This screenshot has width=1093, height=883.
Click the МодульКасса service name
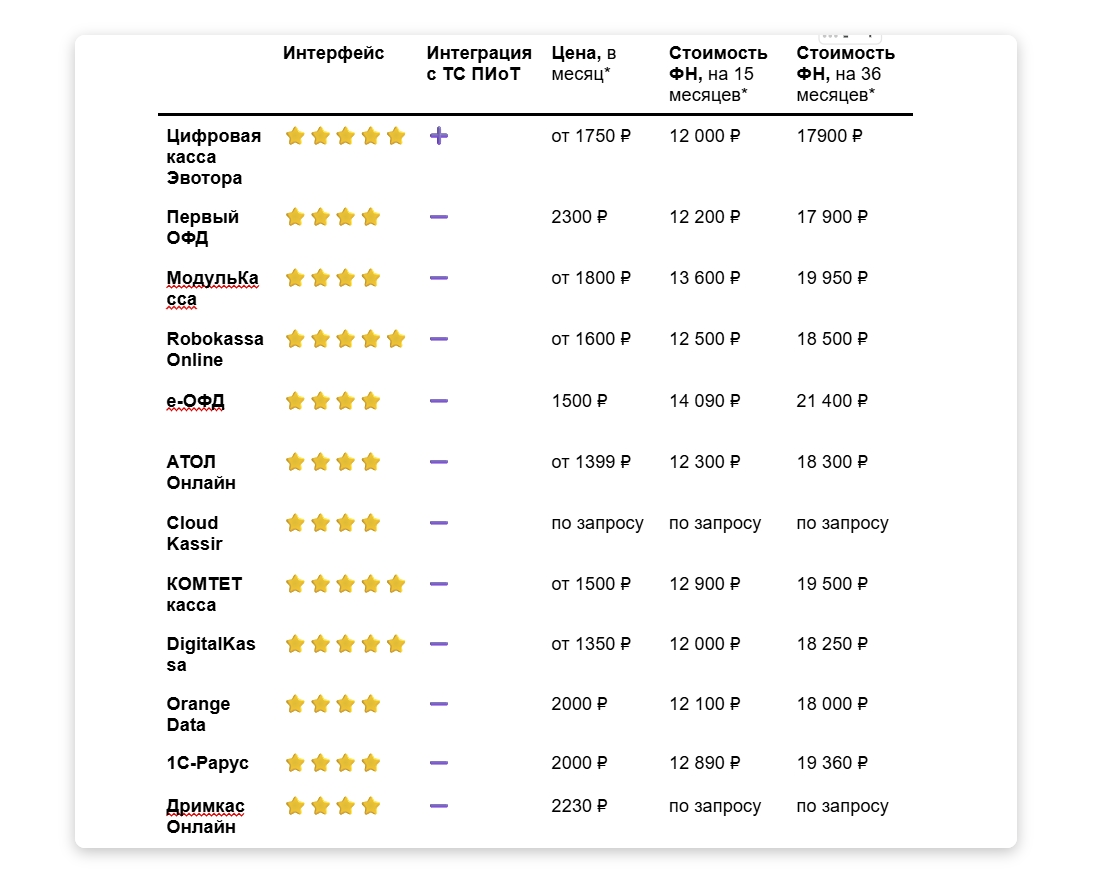(x=212, y=288)
